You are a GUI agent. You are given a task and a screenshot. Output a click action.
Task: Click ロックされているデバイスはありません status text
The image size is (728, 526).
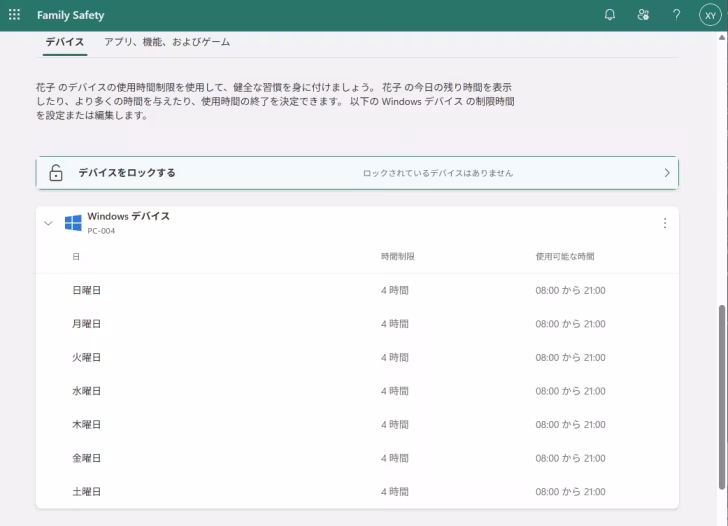point(438,173)
